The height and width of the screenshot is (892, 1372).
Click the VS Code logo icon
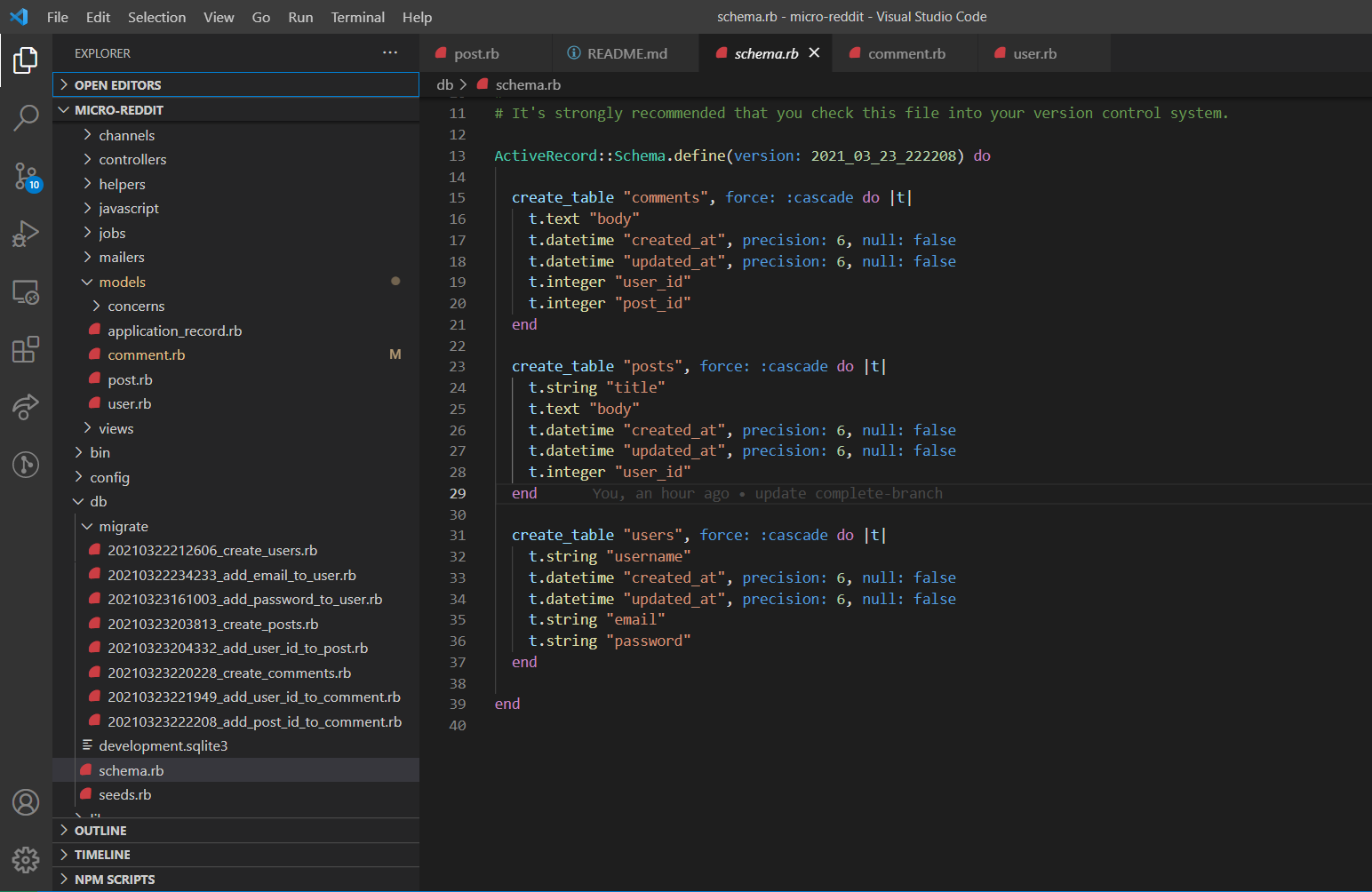[19, 17]
